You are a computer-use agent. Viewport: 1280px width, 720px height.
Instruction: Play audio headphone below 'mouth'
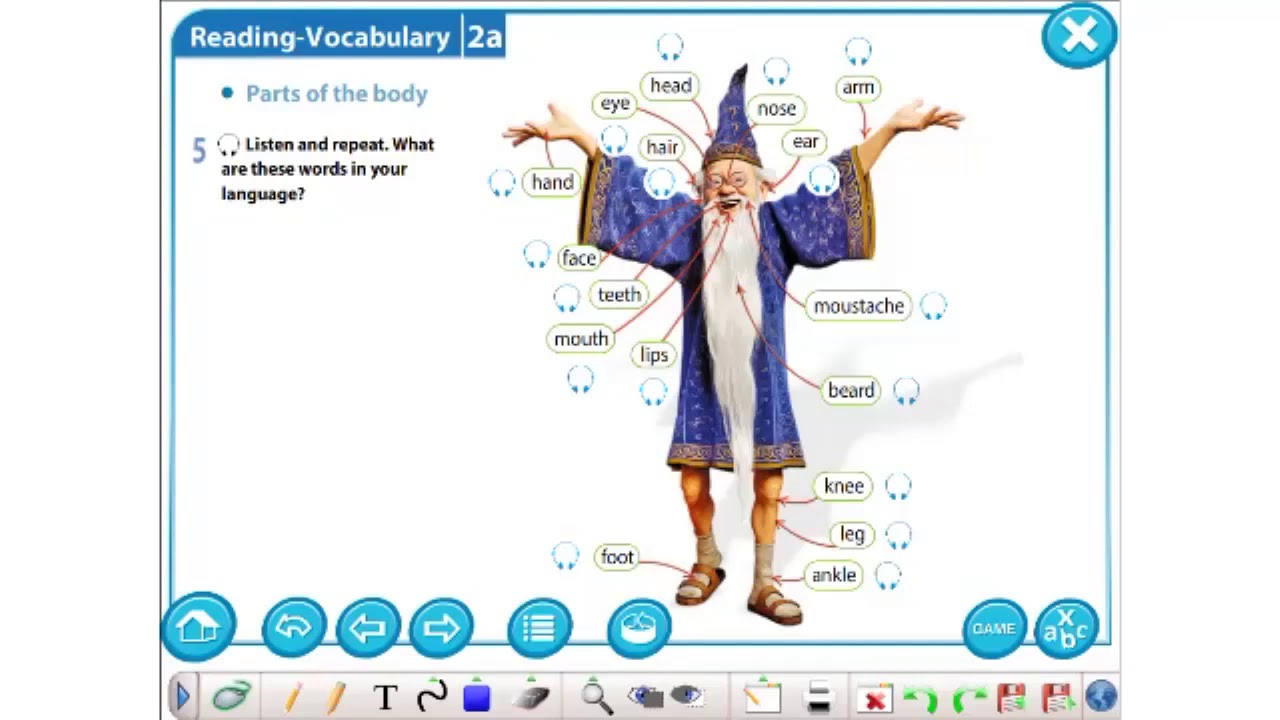[x=580, y=379]
